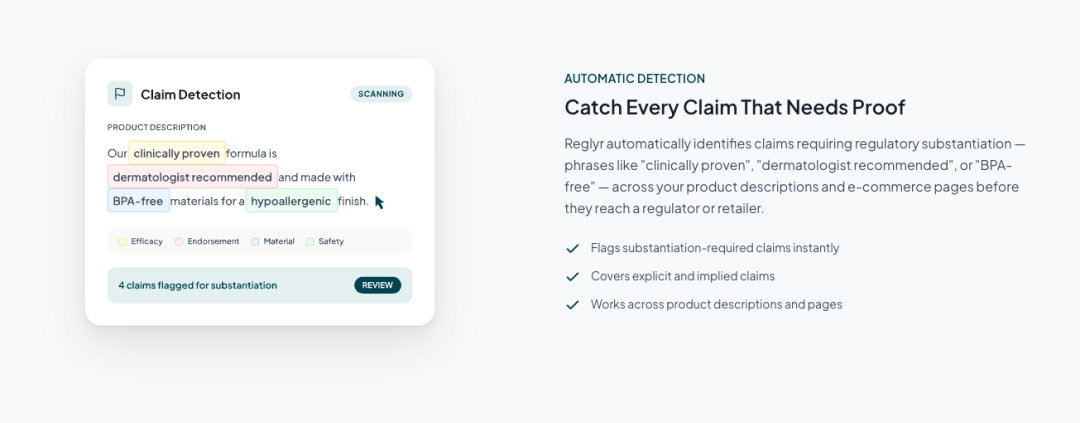This screenshot has width=1080, height=423.
Task: Click the 'AUTOMATIC DETECTION' section label
Action: [634, 78]
